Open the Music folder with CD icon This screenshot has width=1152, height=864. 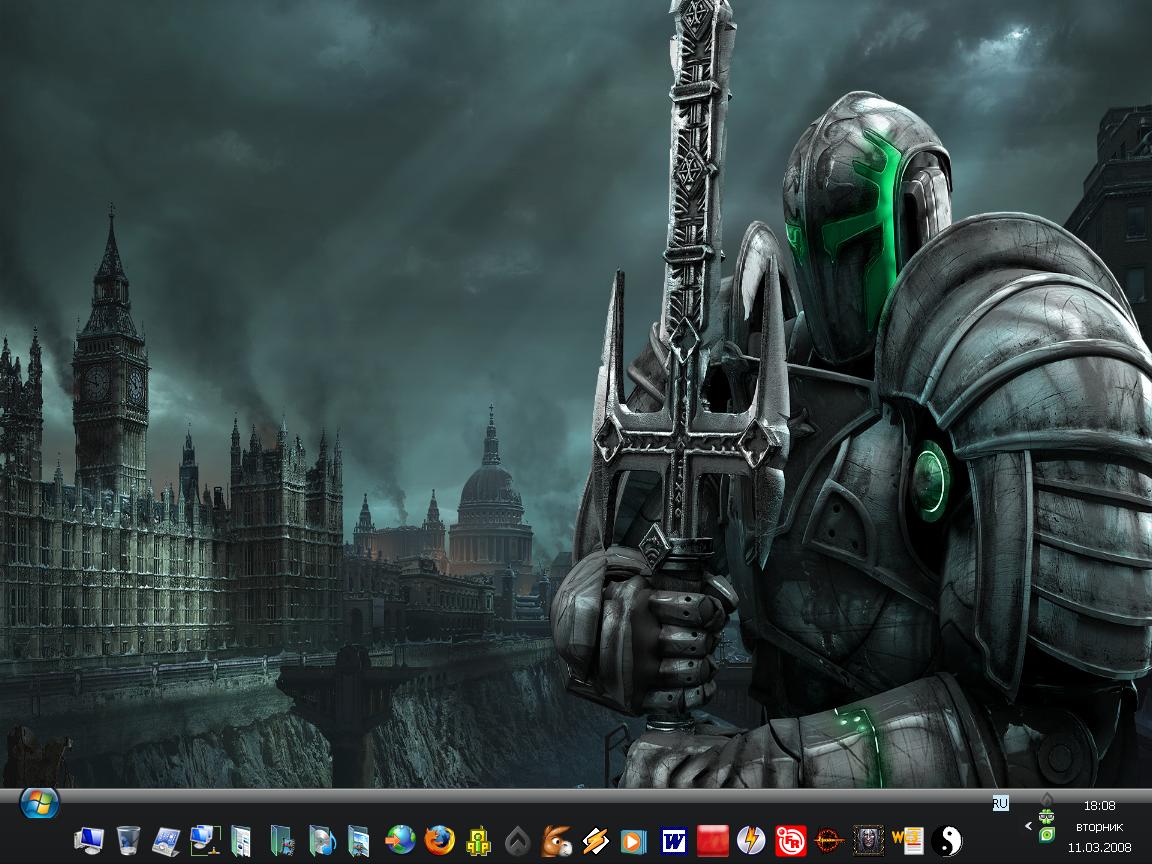coord(321,840)
